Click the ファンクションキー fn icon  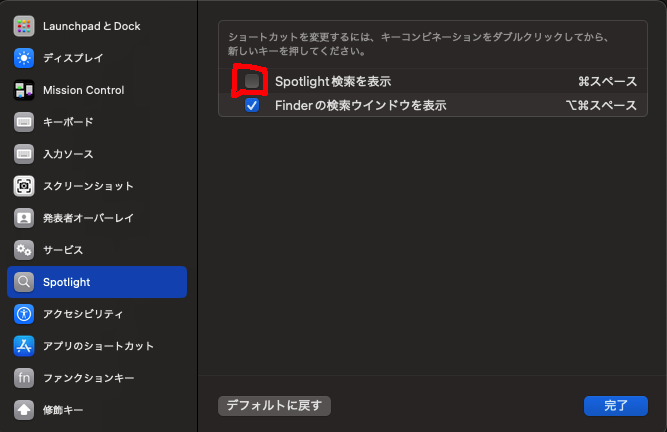(24, 378)
